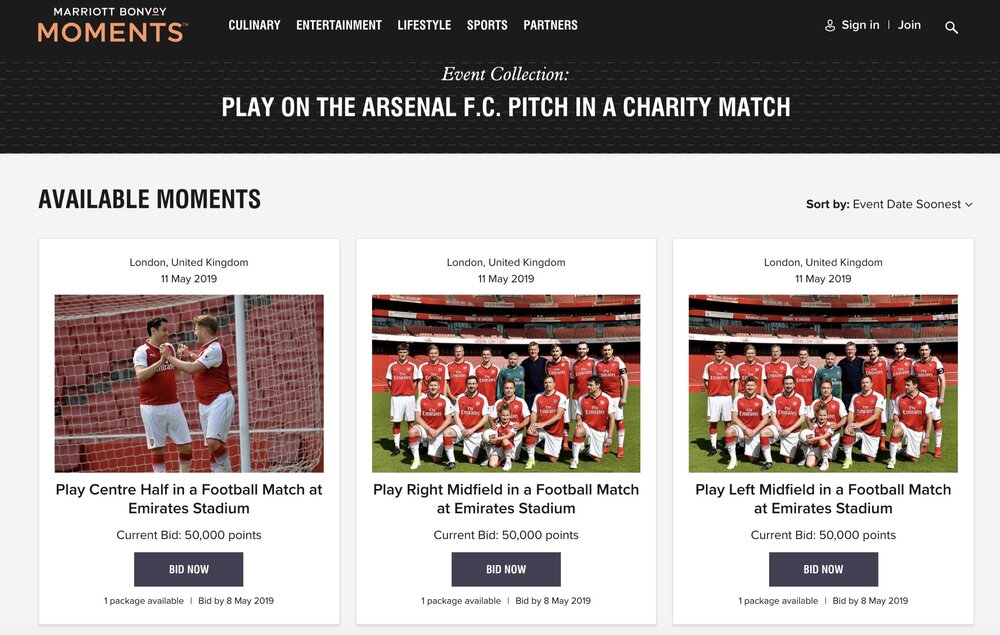
Task: Open the Partners menu
Action: pos(550,25)
